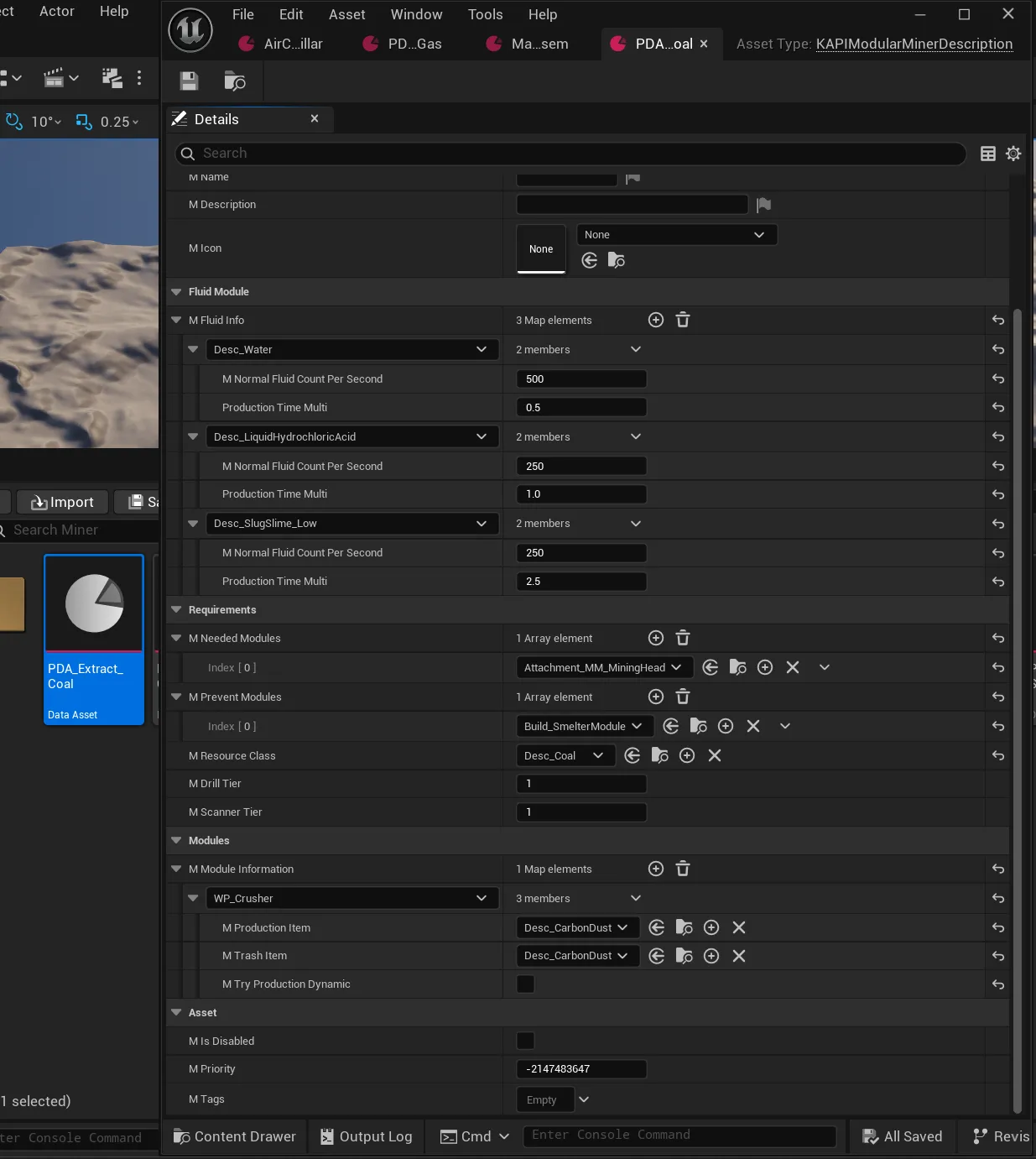Viewport: 1036px width, 1159px height.
Task: Use selected asset for Attachment_MM_MiningHead entry
Action: [x=711, y=667]
